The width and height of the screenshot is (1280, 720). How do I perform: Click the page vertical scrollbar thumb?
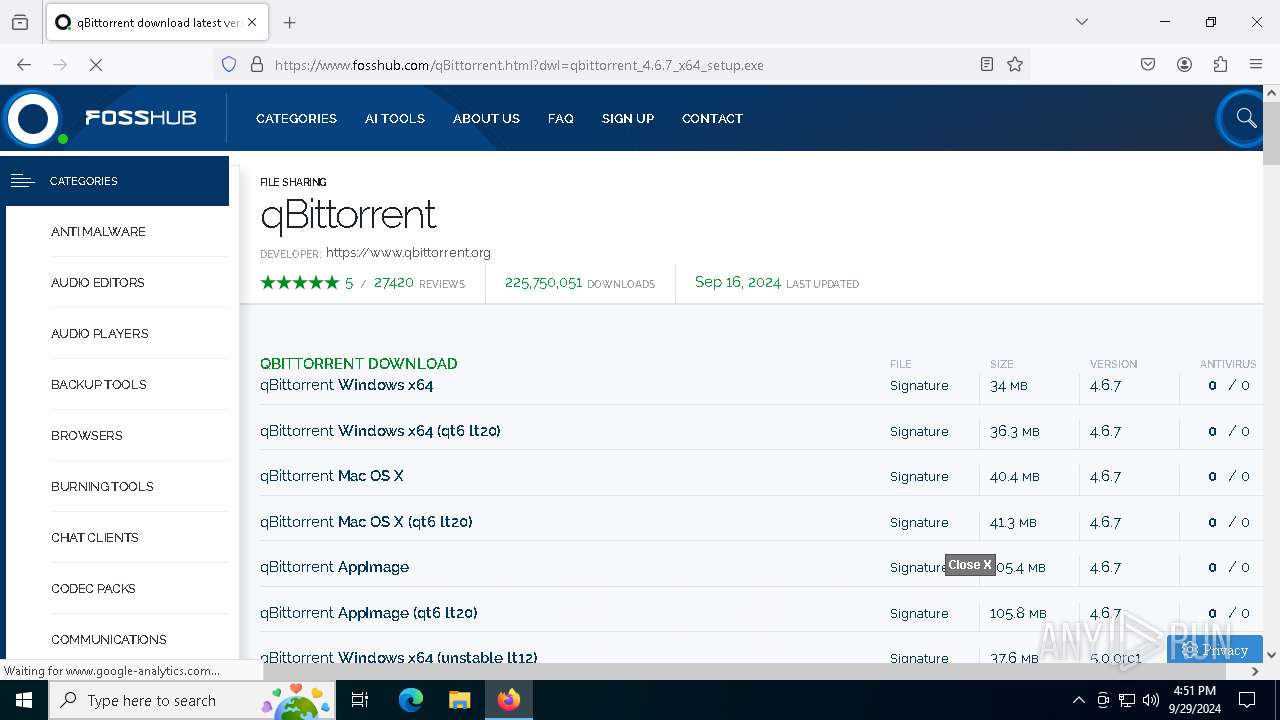(1271, 132)
